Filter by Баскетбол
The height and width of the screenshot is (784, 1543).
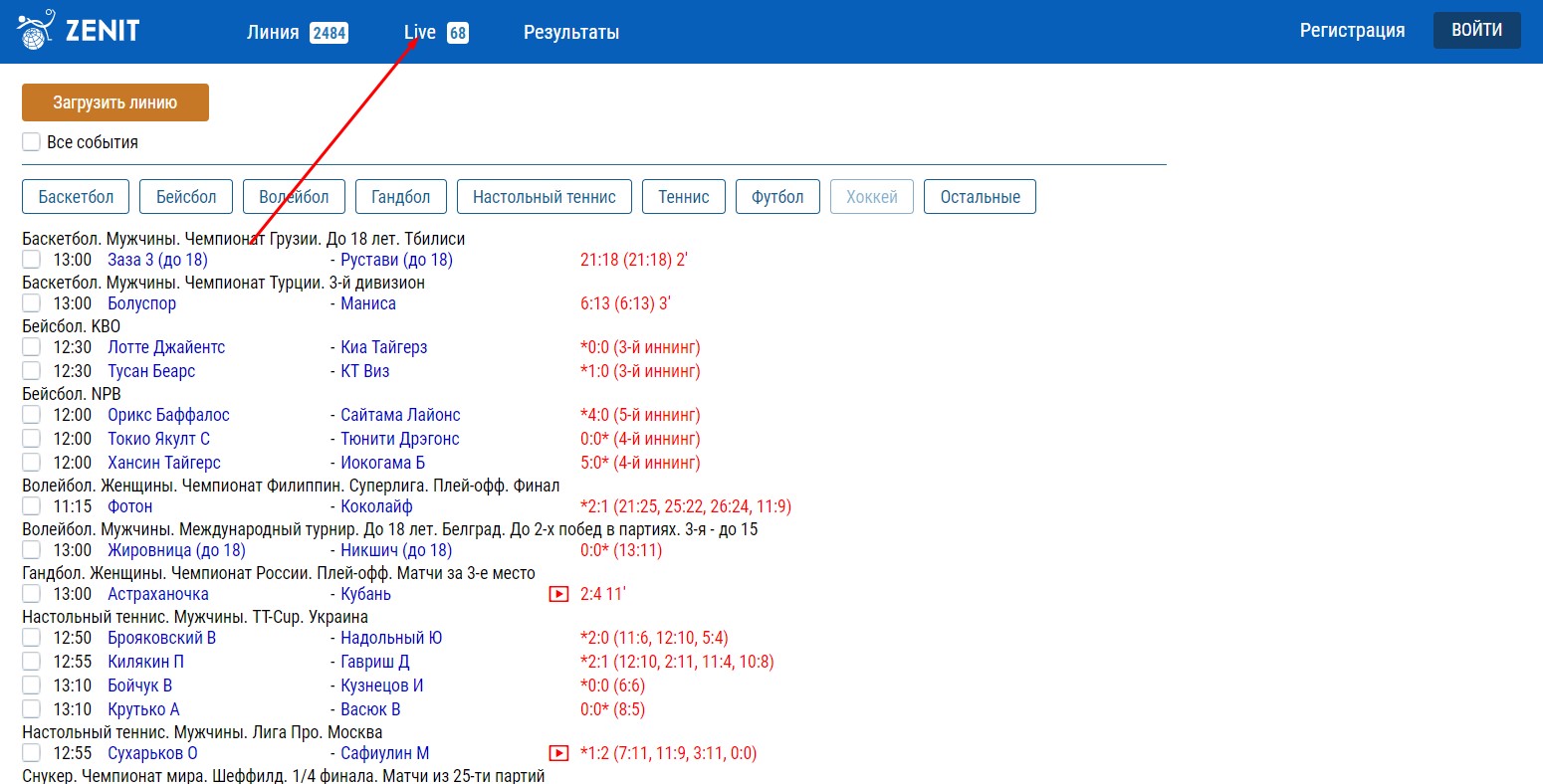point(76,196)
